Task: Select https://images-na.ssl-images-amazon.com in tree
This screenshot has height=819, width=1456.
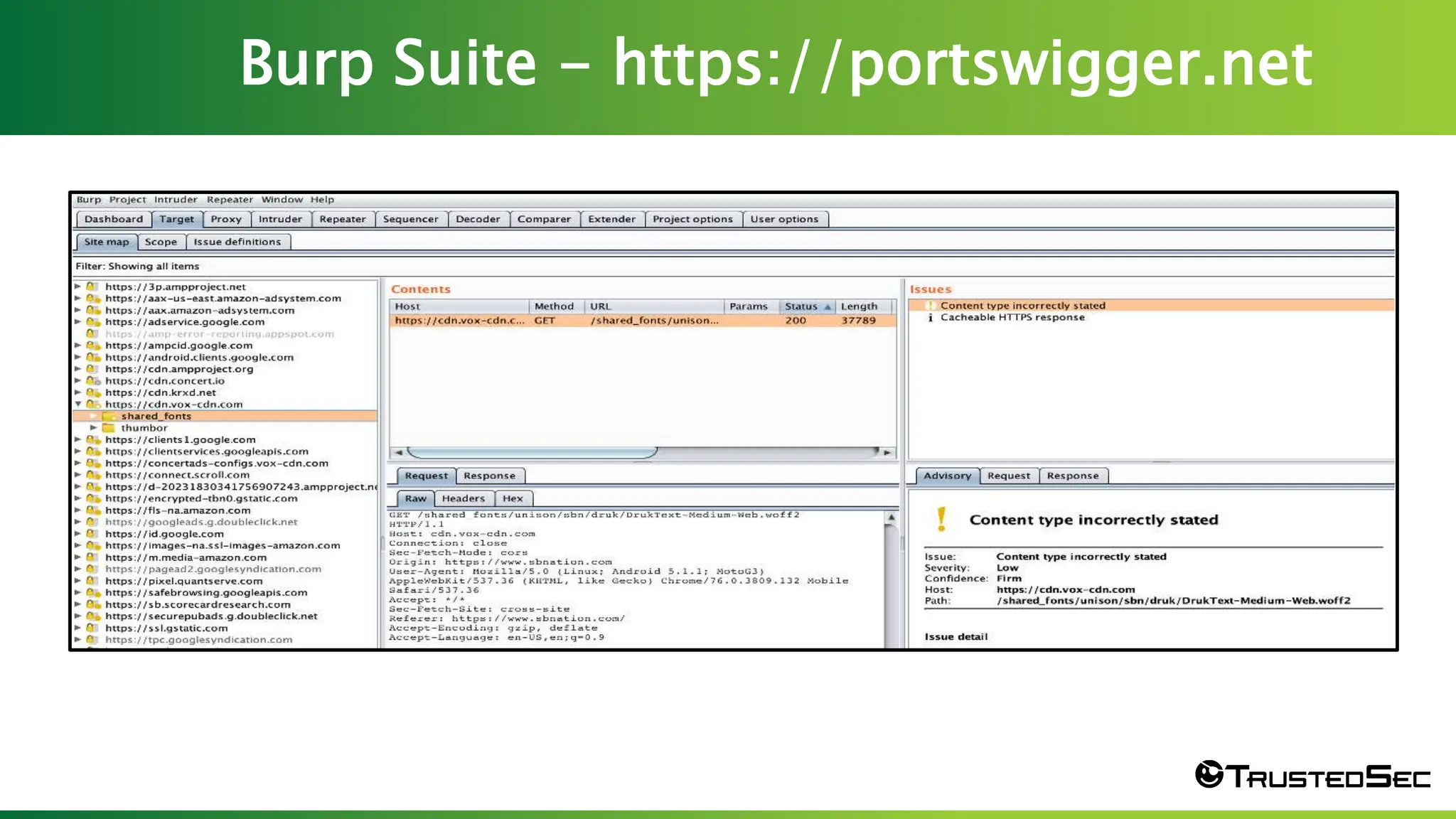Action: [x=223, y=546]
